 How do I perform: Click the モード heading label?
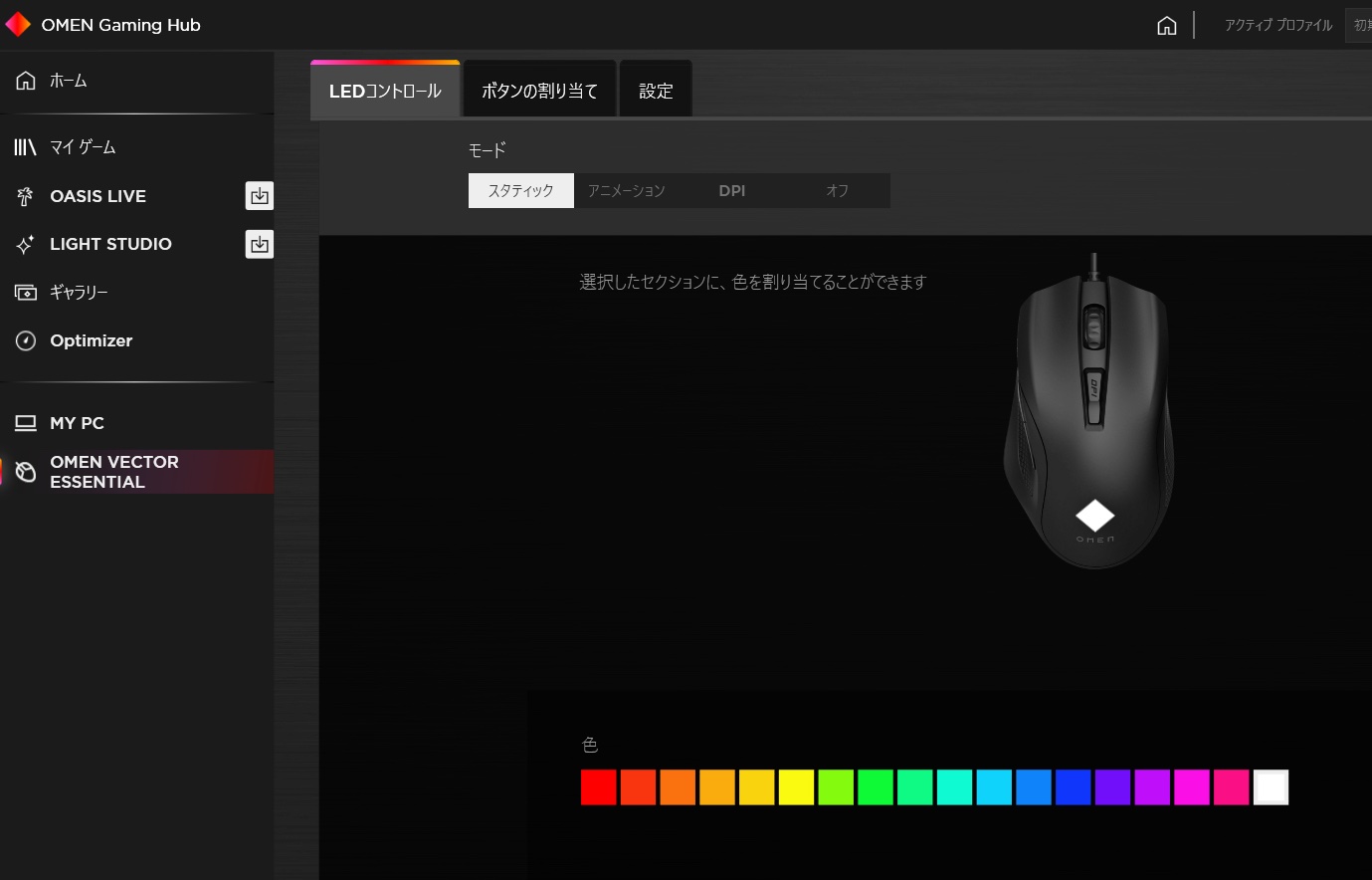click(x=488, y=150)
